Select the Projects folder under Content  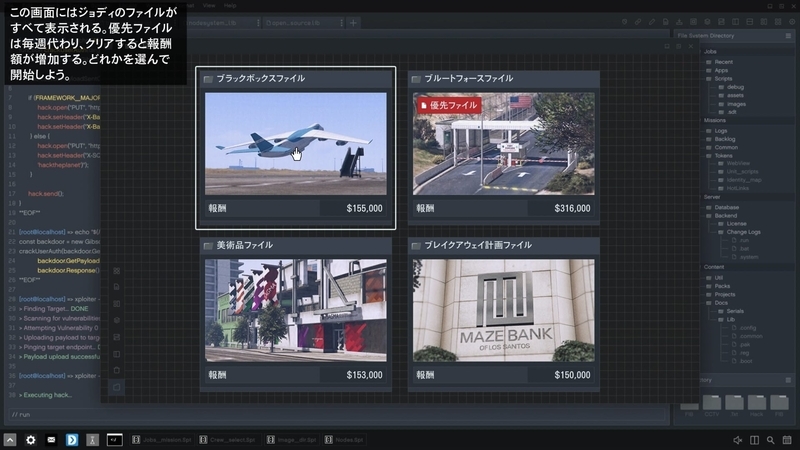tap(720, 294)
